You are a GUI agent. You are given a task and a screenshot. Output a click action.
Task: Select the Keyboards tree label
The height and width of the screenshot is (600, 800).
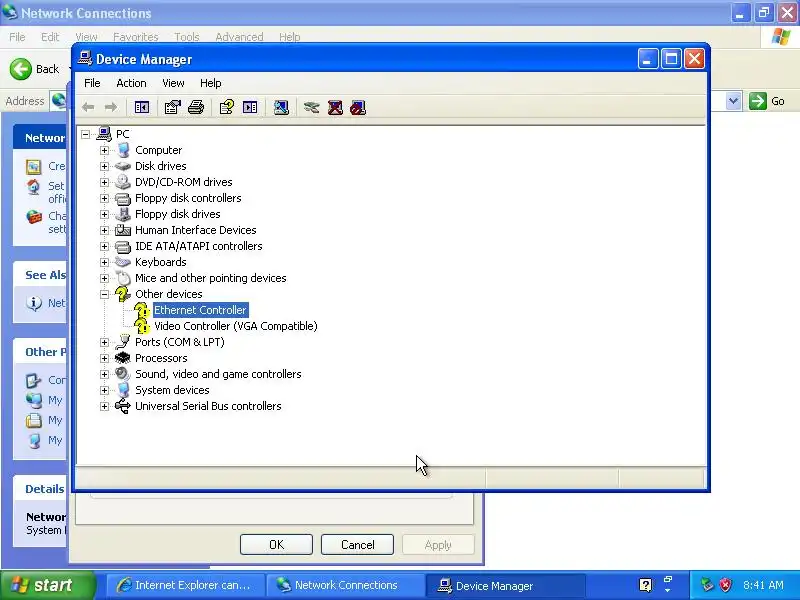coord(161,262)
